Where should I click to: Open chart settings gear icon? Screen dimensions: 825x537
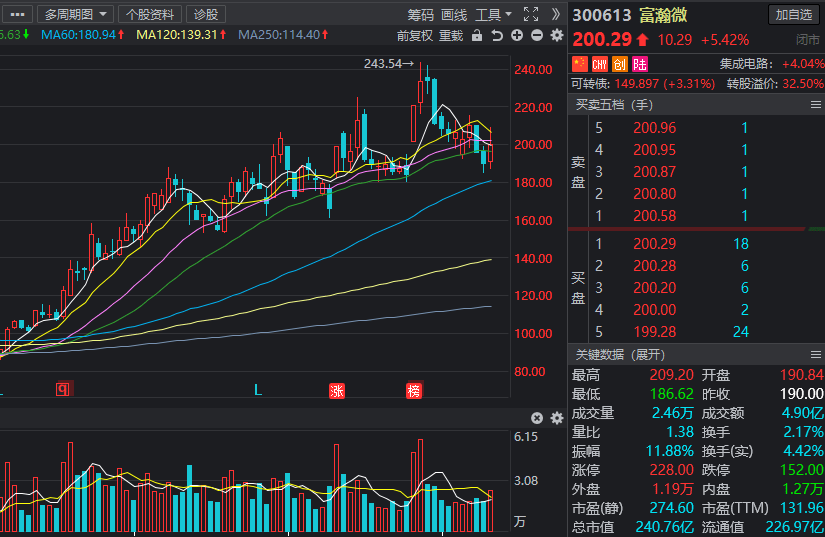(557, 35)
